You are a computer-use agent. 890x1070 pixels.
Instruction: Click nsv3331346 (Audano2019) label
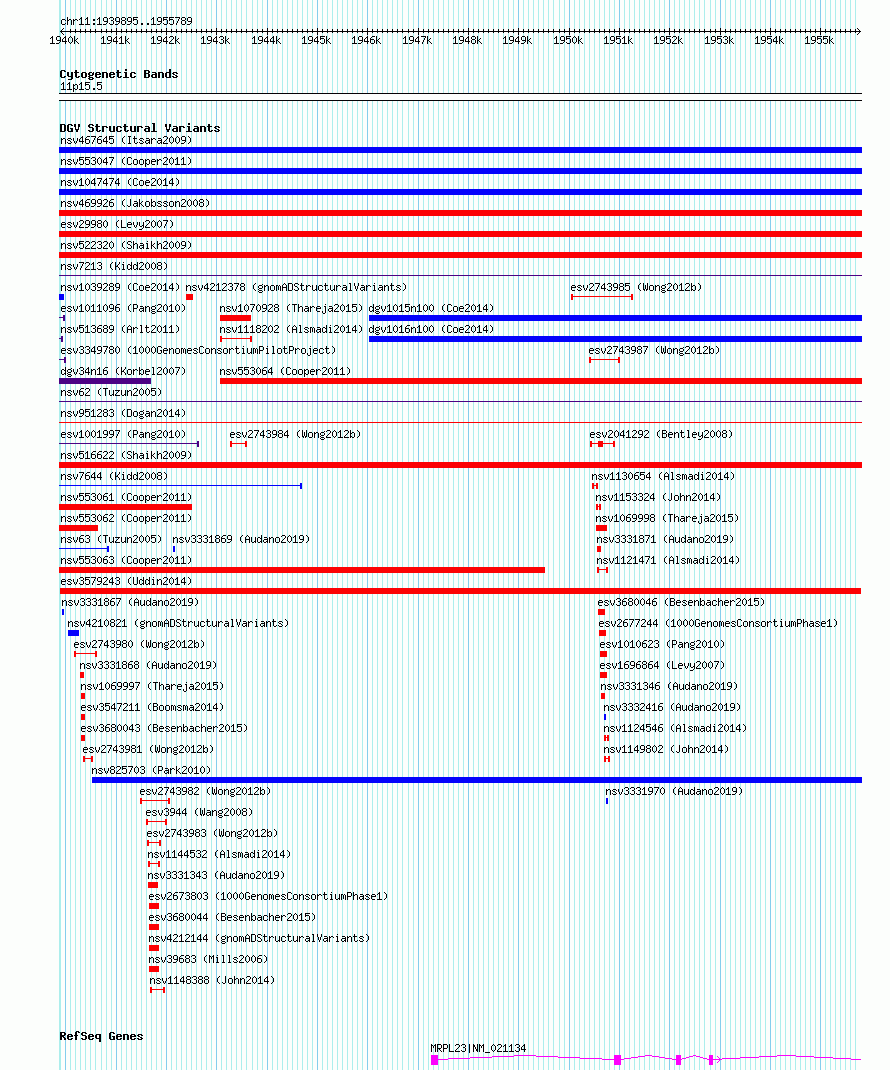click(x=669, y=686)
